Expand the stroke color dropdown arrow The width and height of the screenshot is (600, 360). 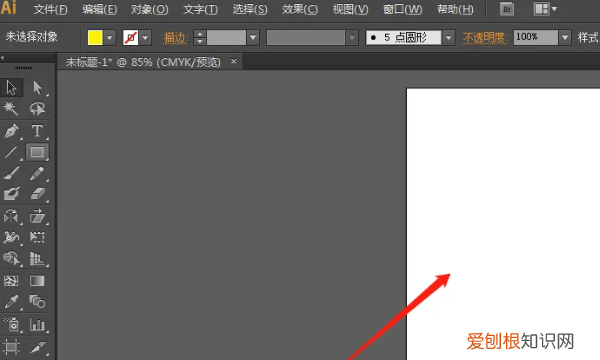[x=145, y=37]
